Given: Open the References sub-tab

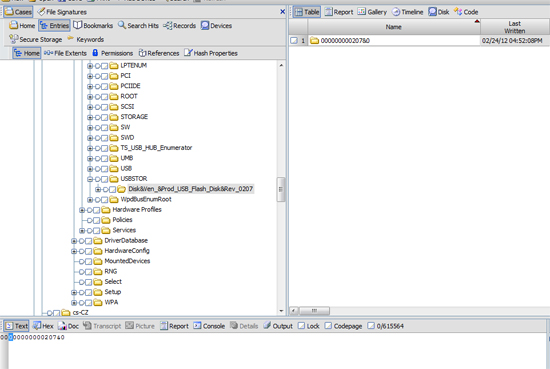Looking at the screenshot, I should [x=159, y=53].
